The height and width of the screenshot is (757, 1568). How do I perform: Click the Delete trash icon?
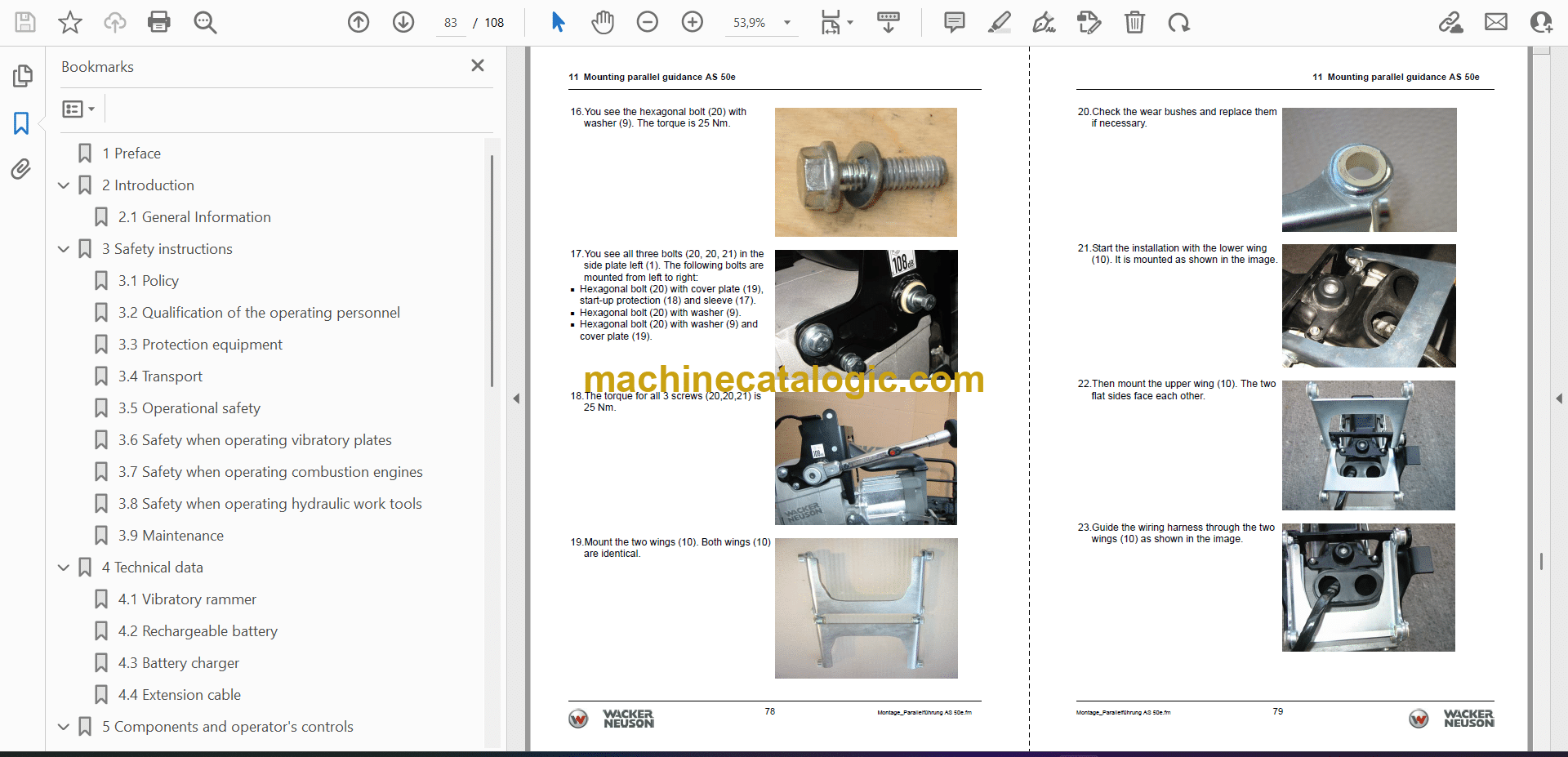click(1134, 22)
